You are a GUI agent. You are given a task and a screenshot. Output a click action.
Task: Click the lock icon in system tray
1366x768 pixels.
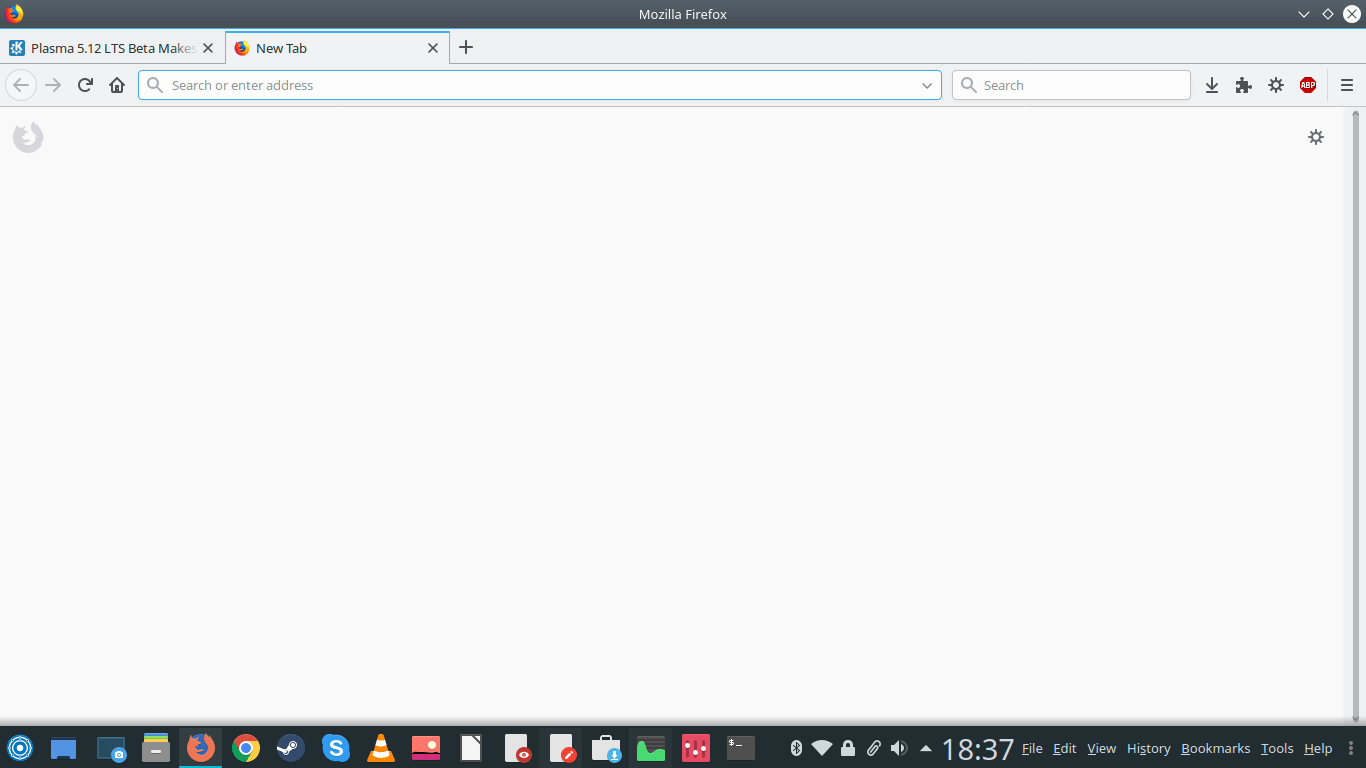[x=848, y=748]
